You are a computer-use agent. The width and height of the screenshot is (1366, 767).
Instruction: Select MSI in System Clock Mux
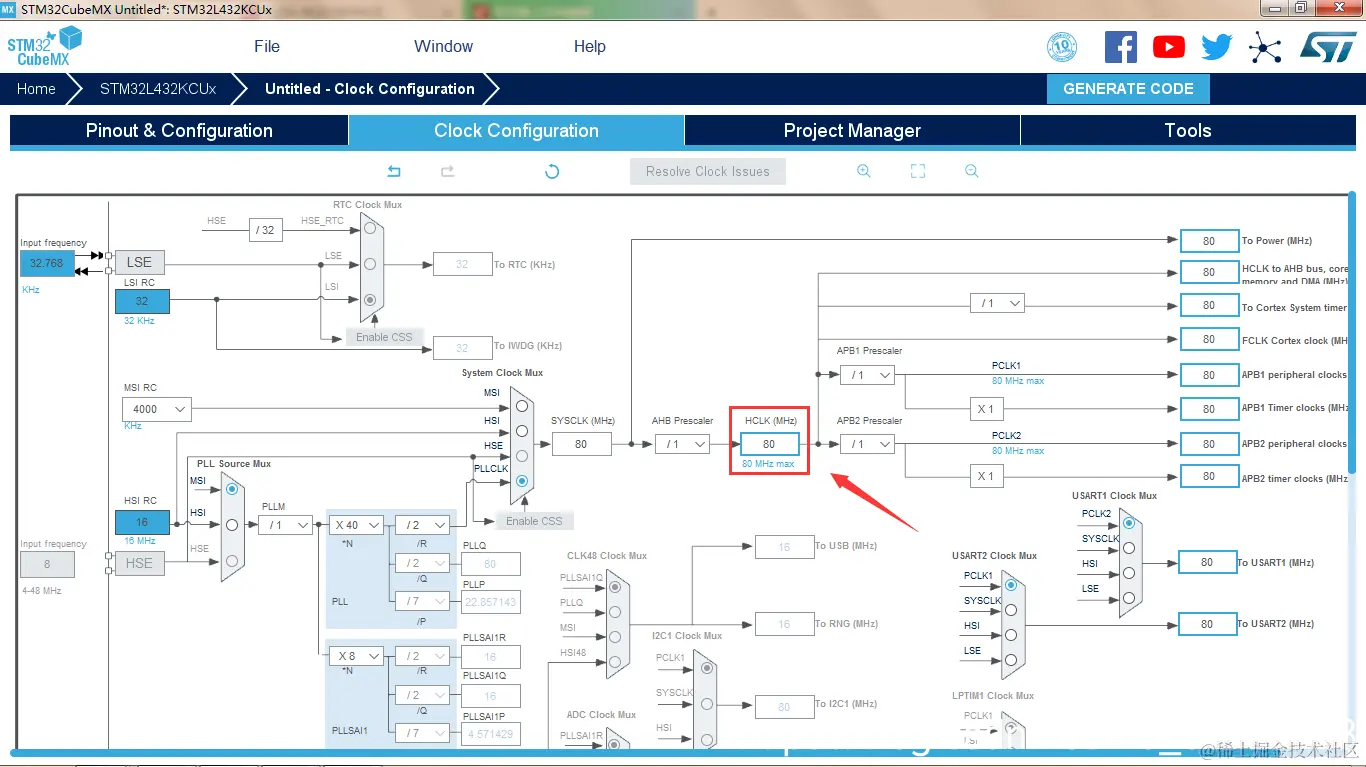pos(522,406)
